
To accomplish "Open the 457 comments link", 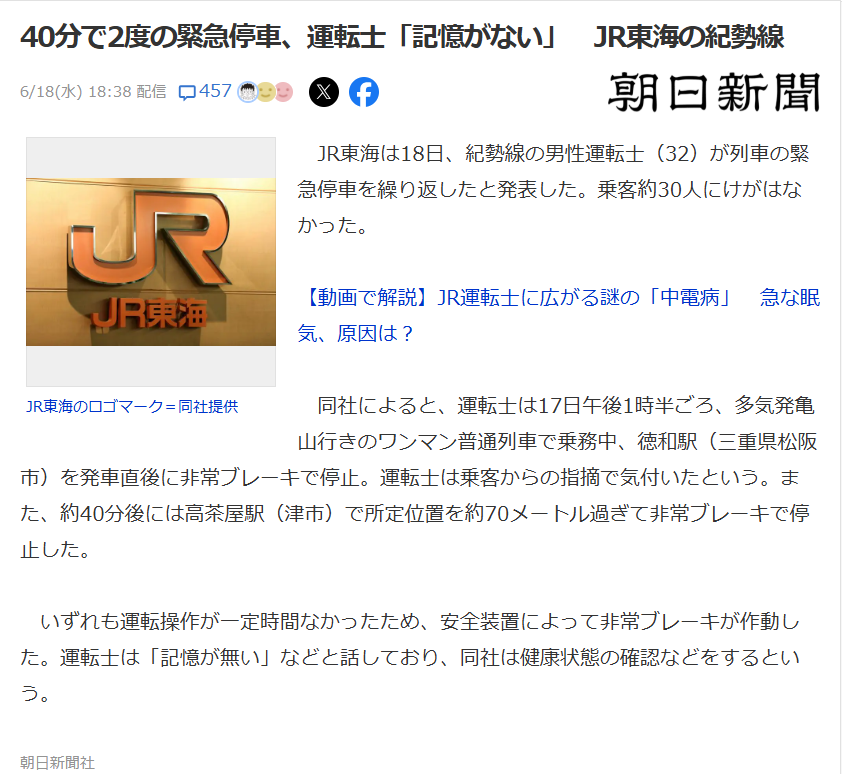I will 205,91.
